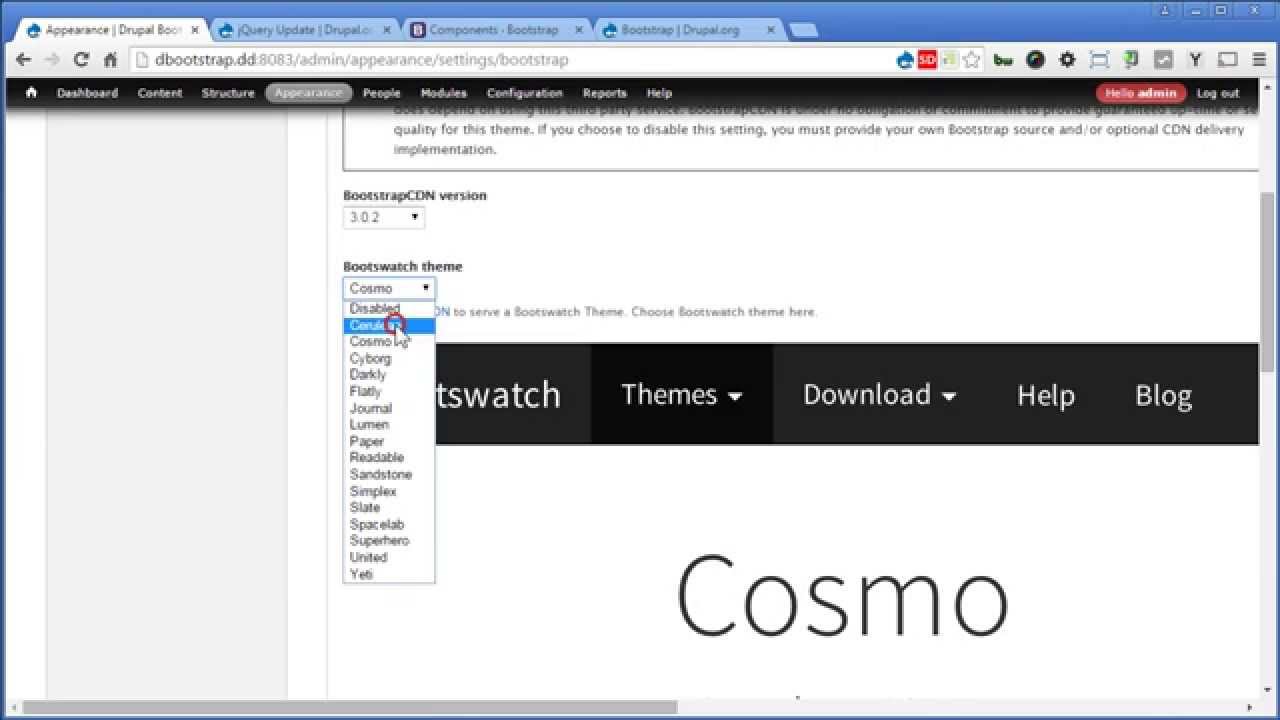Click the green bw extension icon
This screenshot has width=1280, height=720.
pos(1003,60)
